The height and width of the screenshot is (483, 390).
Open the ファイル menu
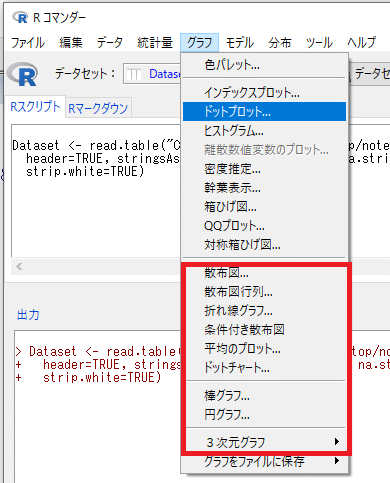click(x=28, y=43)
